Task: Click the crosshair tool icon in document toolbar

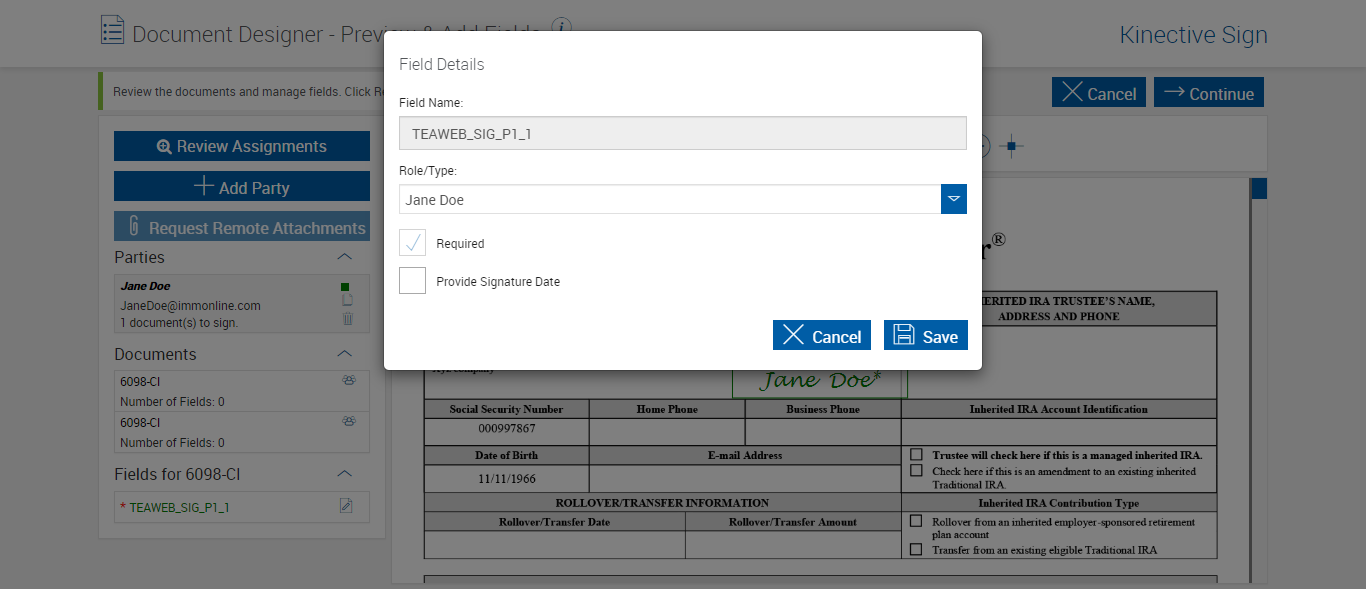Action: click(1011, 146)
